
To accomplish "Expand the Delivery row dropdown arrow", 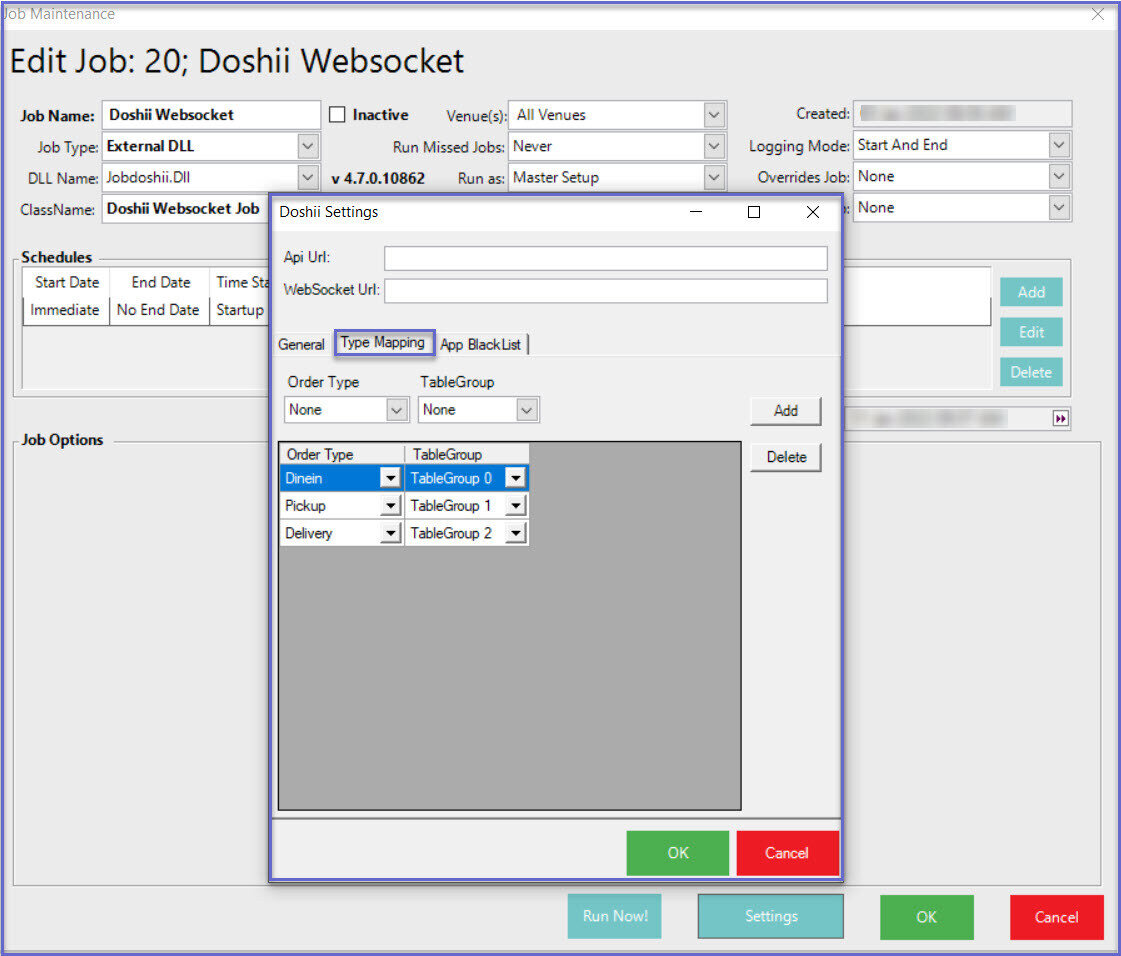I will point(390,533).
